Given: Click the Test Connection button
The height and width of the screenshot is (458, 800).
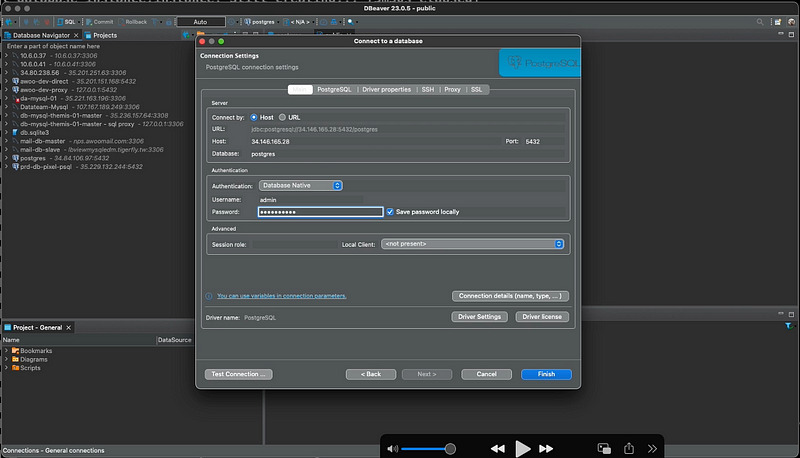Looking at the screenshot, I should [x=238, y=374].
